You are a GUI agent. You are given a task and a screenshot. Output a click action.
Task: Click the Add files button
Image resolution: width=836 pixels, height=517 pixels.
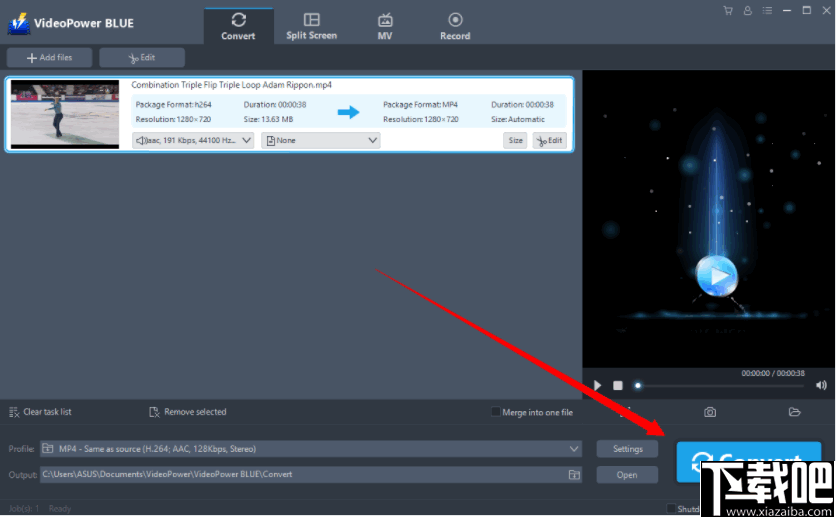[49, 58]
